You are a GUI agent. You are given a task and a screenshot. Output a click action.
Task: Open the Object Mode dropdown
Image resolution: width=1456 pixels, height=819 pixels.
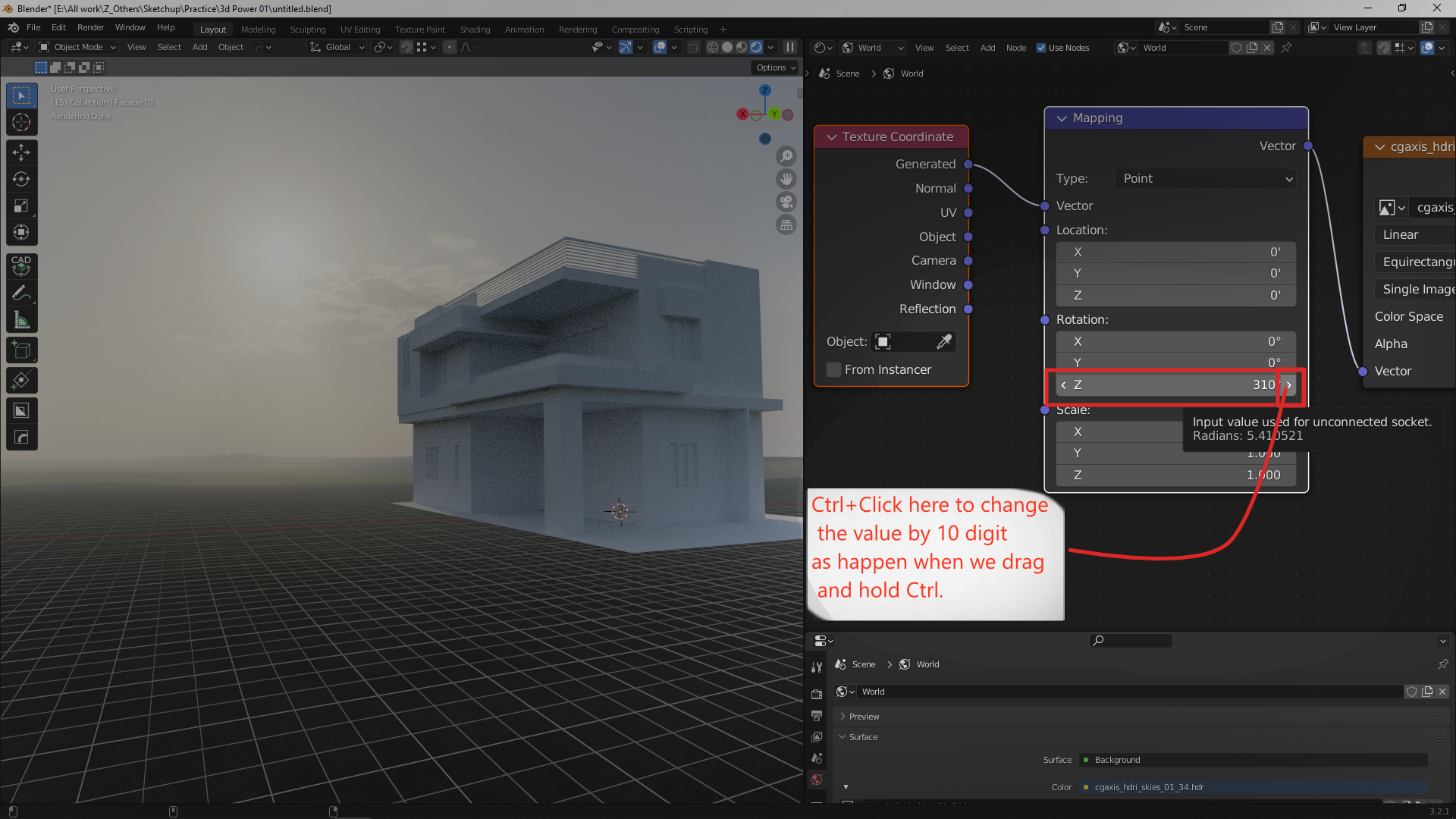tap(77, 47)
